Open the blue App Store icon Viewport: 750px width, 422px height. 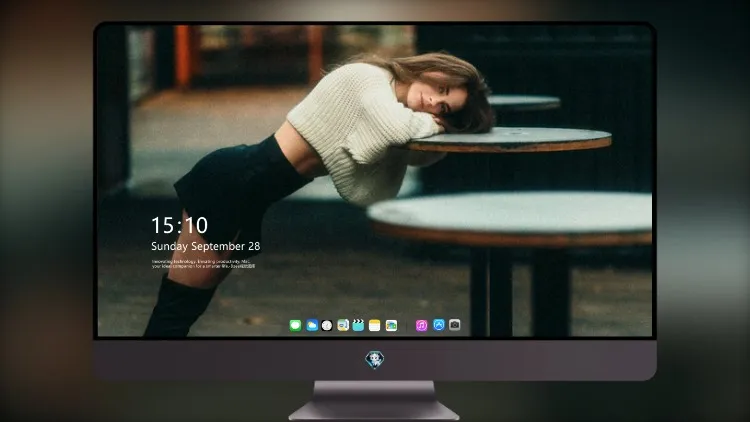(439, 325)
